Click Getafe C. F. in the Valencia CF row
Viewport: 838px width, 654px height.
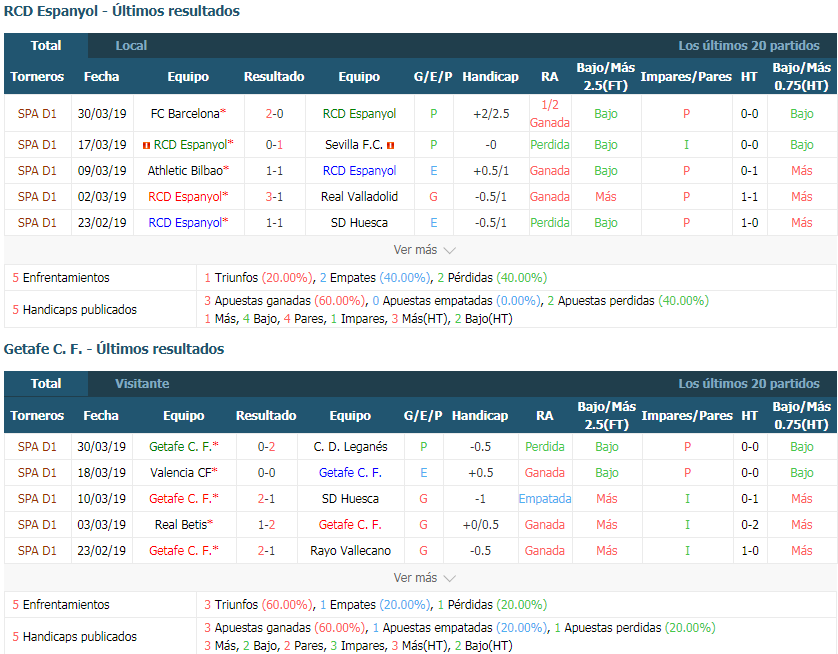click(x=350, y=473)
